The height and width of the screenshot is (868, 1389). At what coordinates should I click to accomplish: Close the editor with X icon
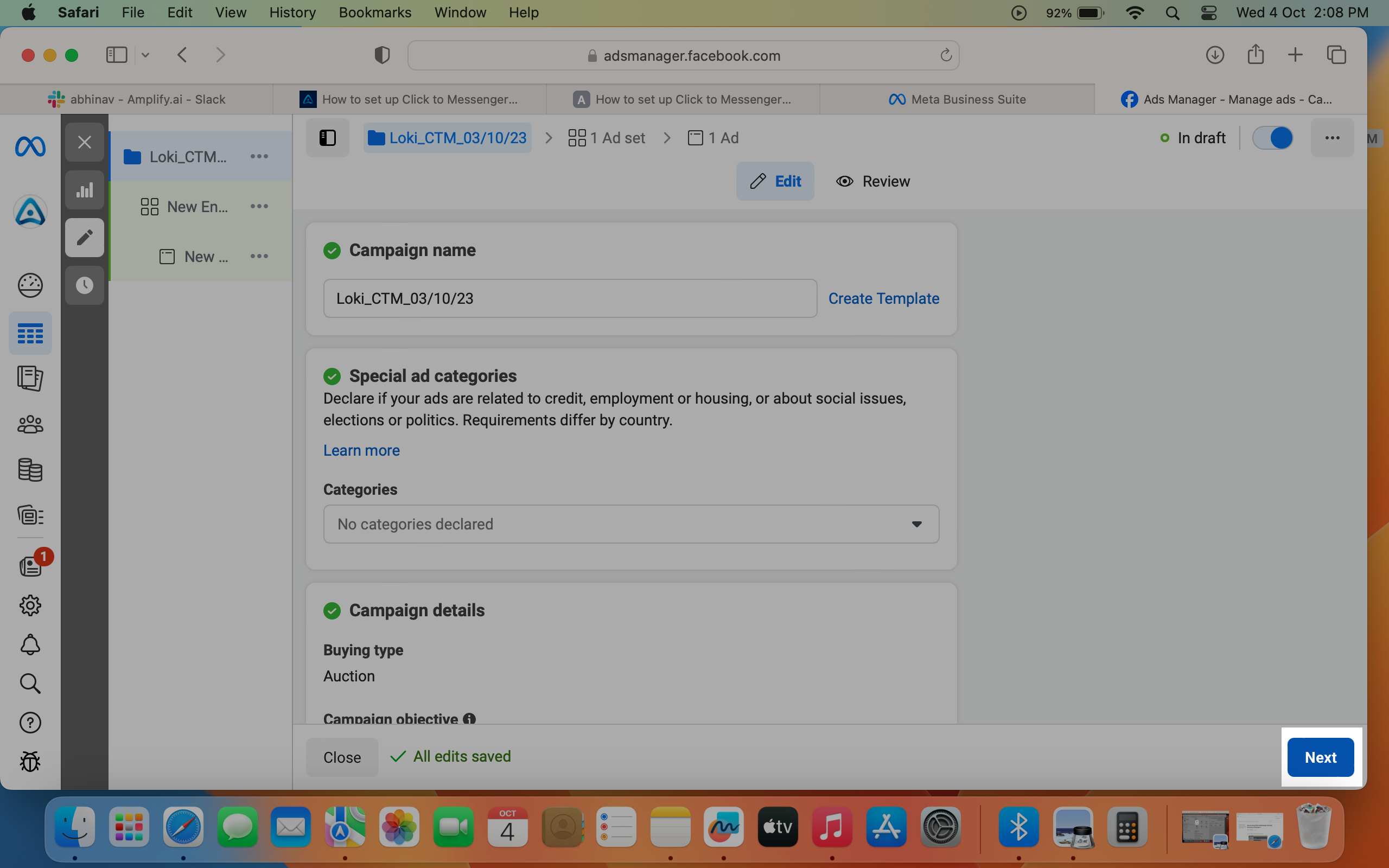(85, 142)
